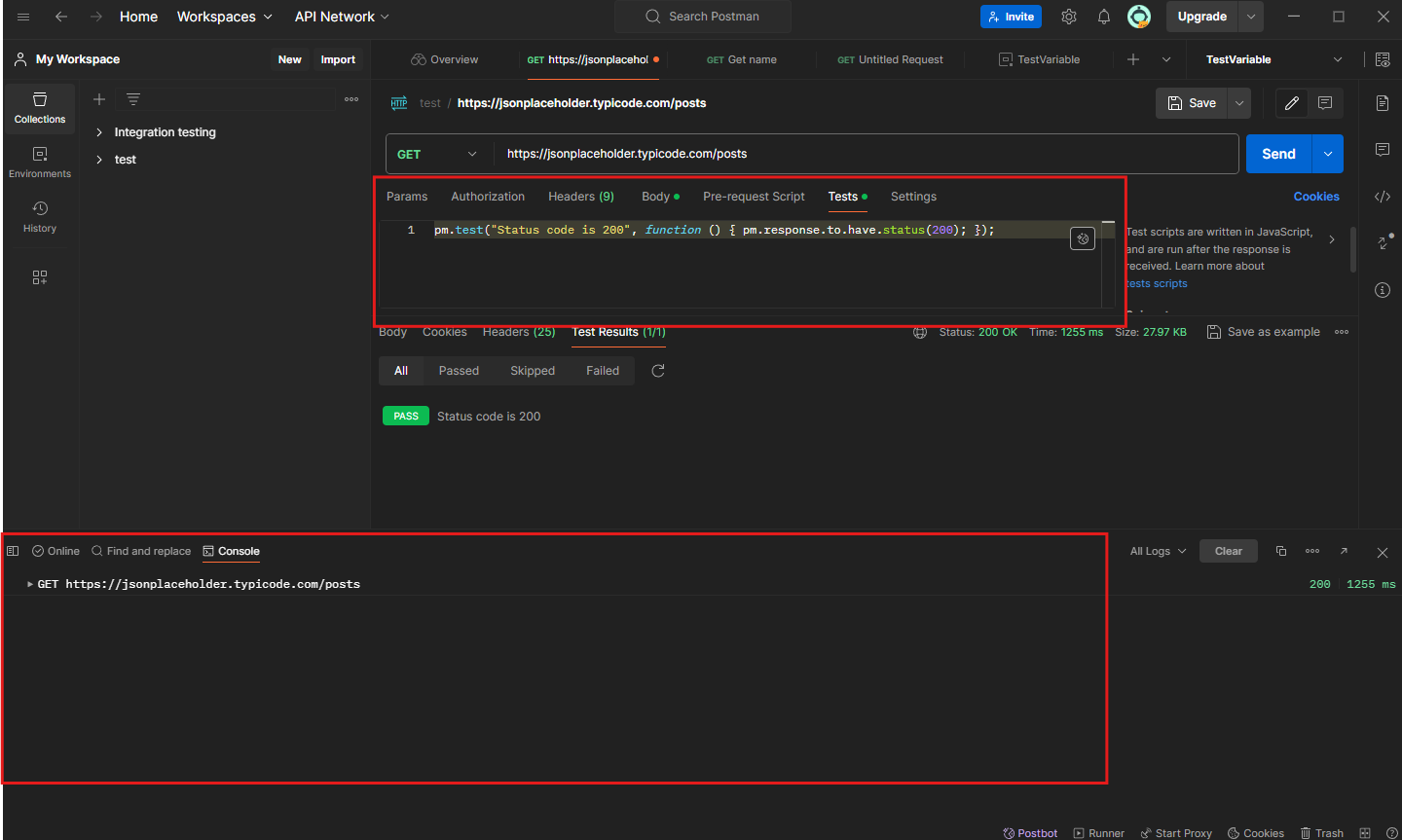Expand the Integration testing collection
The image size is (1402, 840).
point(99,132)
